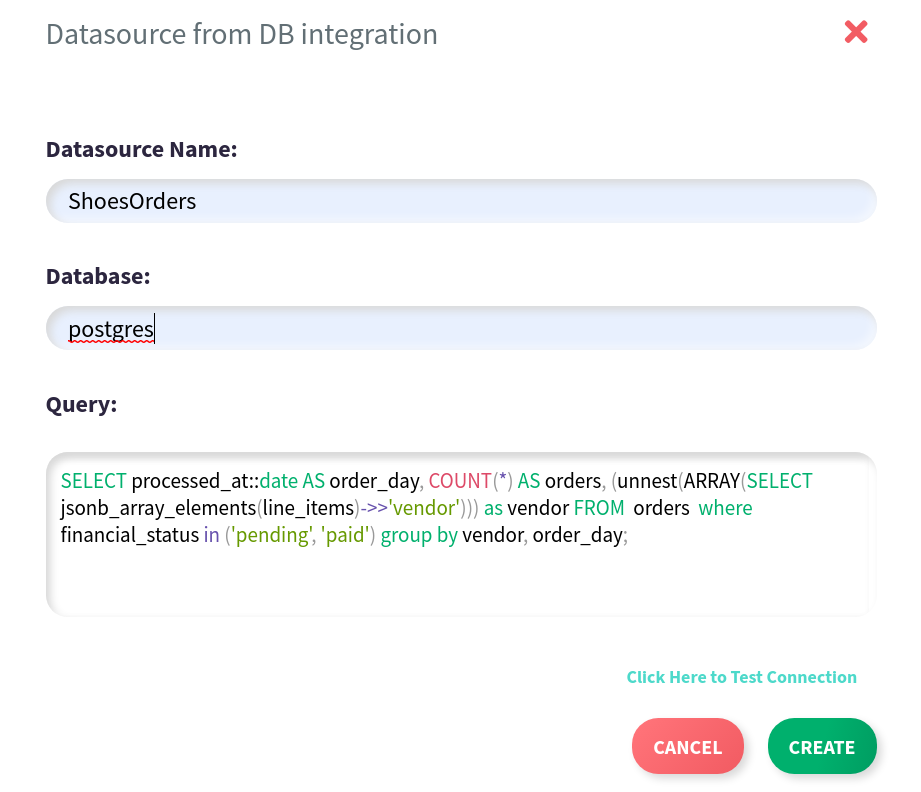Place cursor on 'group by' in query
Screen dimensions: 921x792
click(419, 535)
